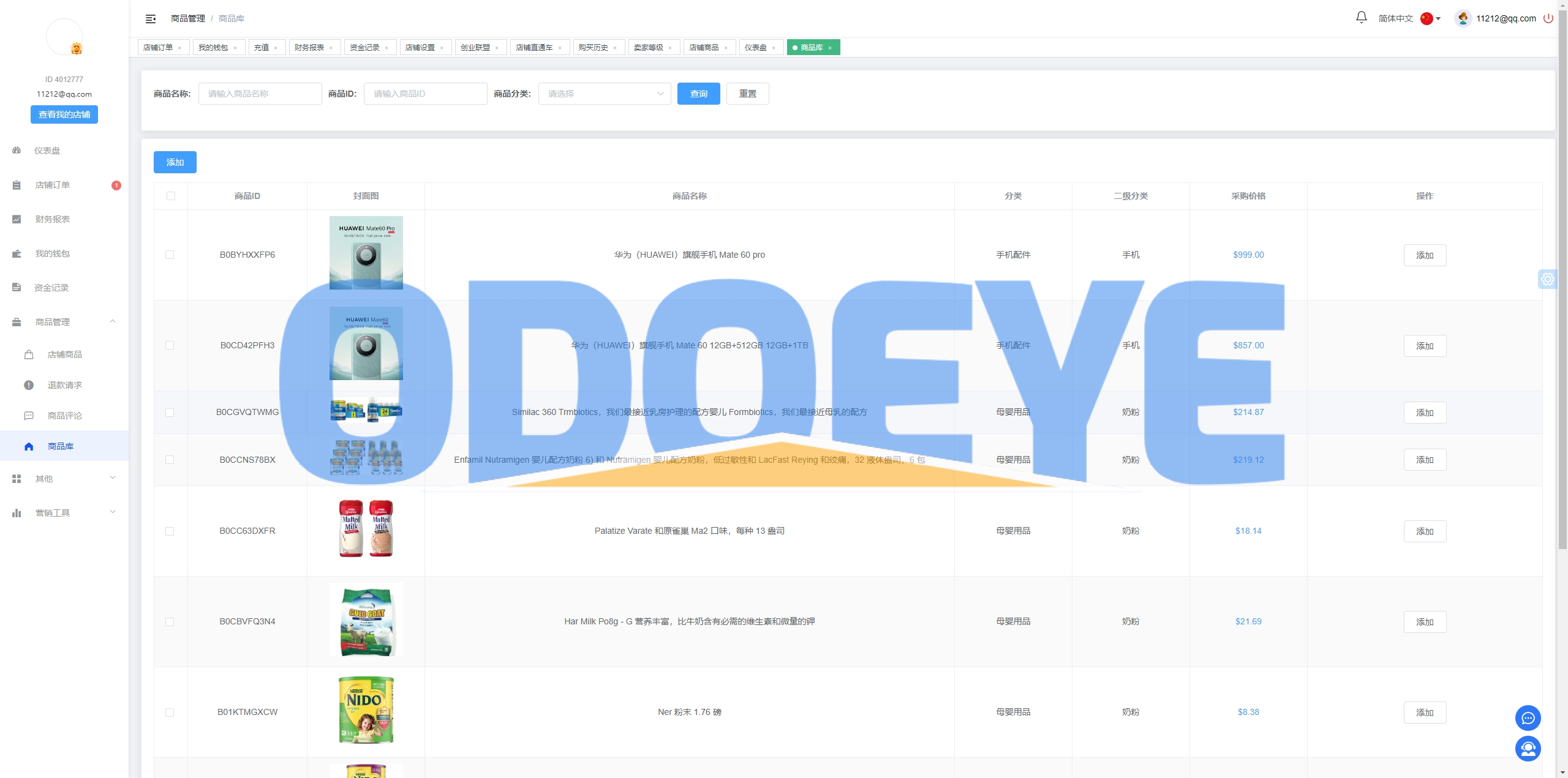Click the 店铺订单 clipboard sidebar icon
Viewport: 1568px width, 778px height.
[17, 185]
